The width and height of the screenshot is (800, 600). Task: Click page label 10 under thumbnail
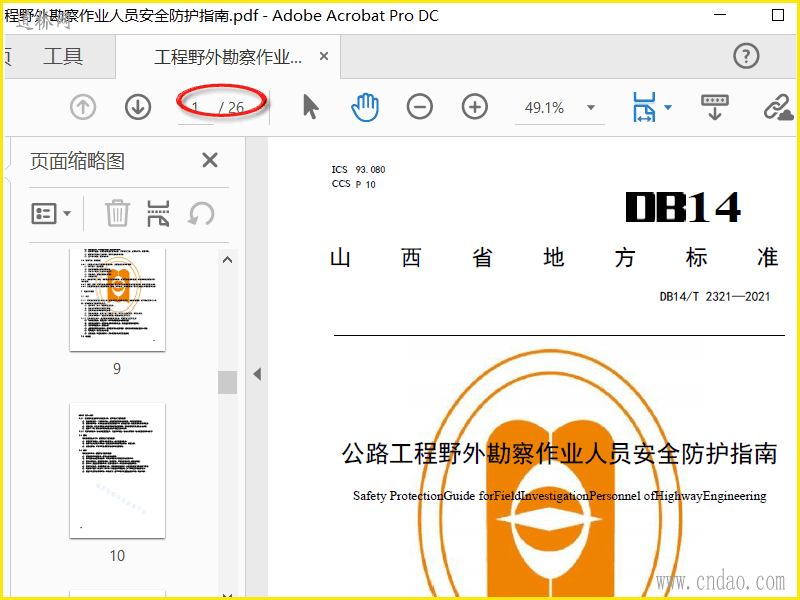tap(117, 556)
